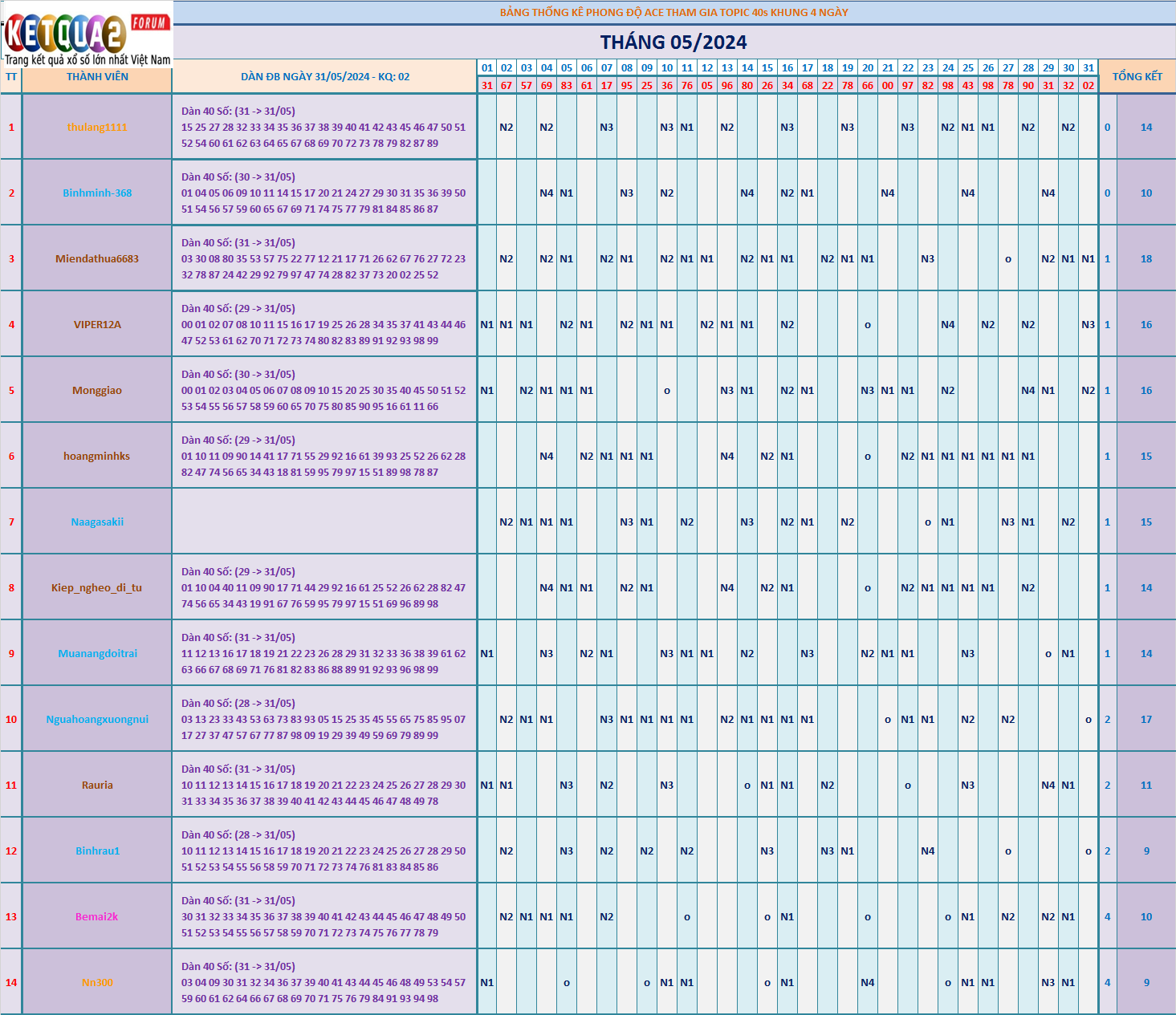
Task: Select day 31 column header
Action: pos(1088,68)
